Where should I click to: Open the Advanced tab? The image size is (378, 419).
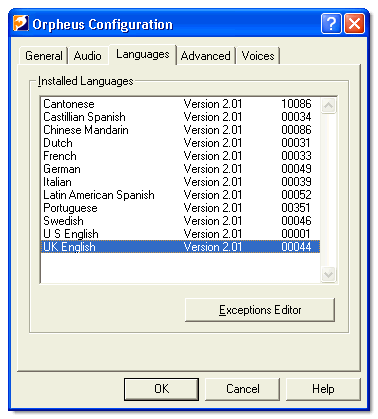tap(206, 56)
